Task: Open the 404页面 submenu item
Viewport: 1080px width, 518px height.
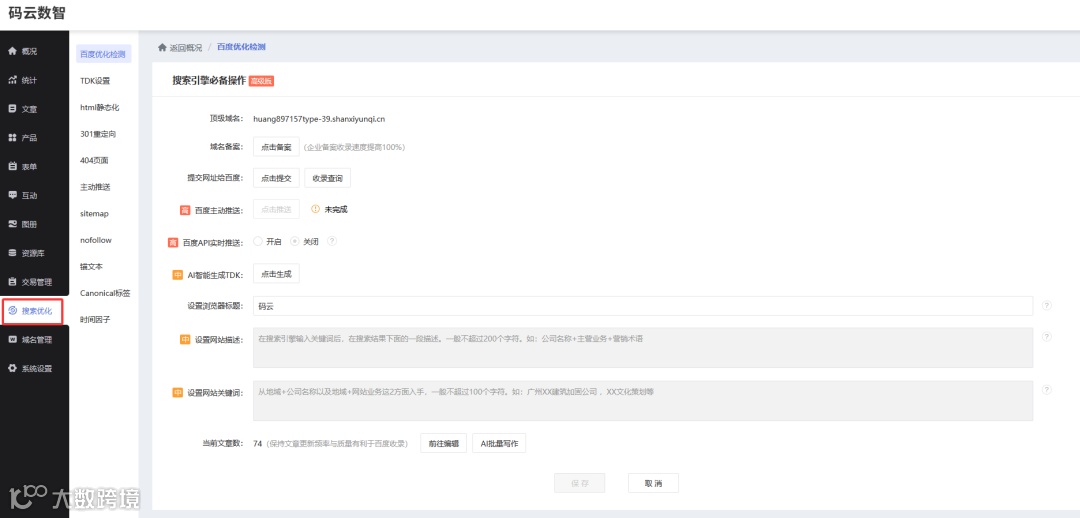Action: (x=94, y=160)
